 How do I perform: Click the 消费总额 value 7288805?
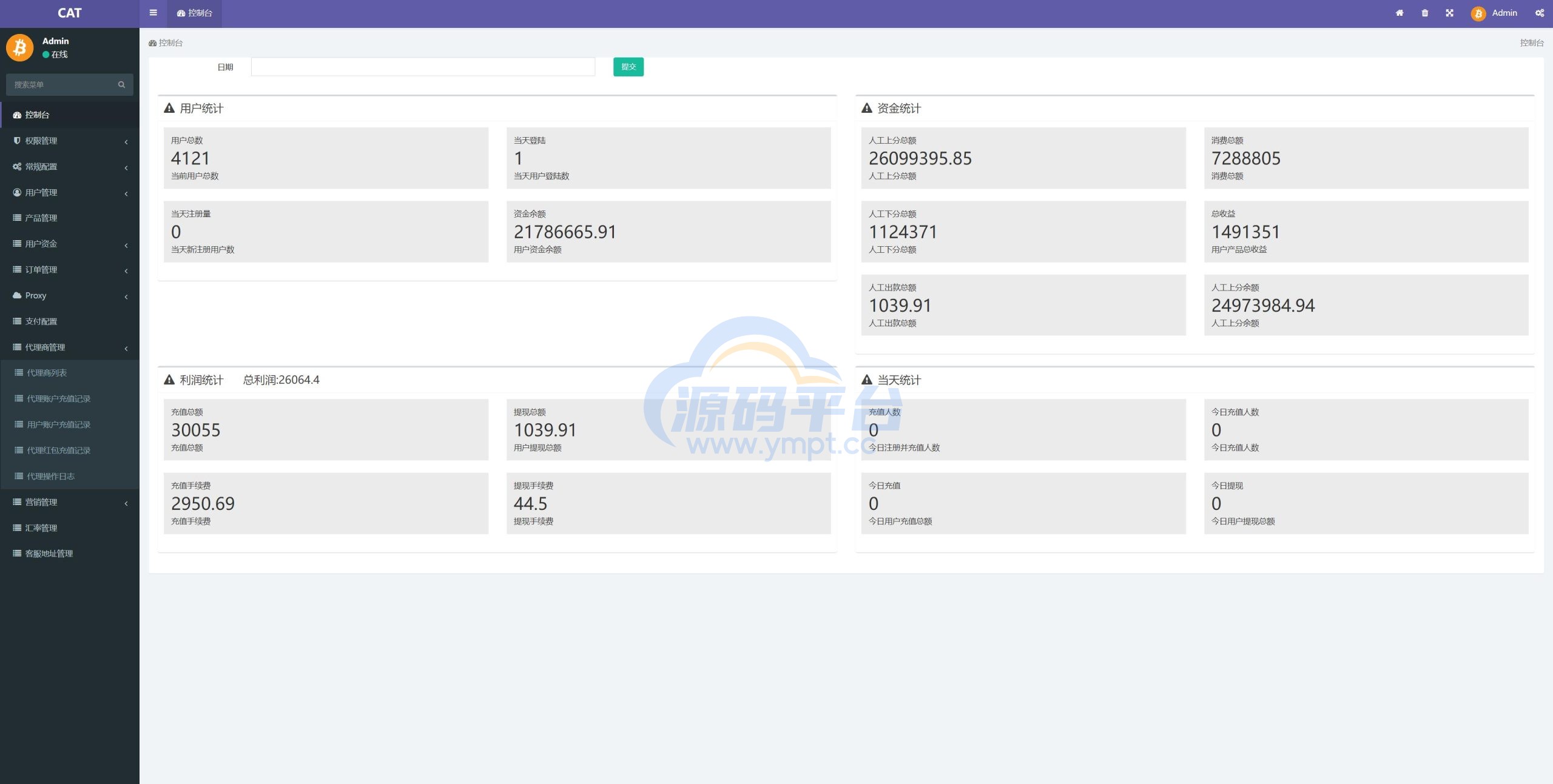(1245, 159)
